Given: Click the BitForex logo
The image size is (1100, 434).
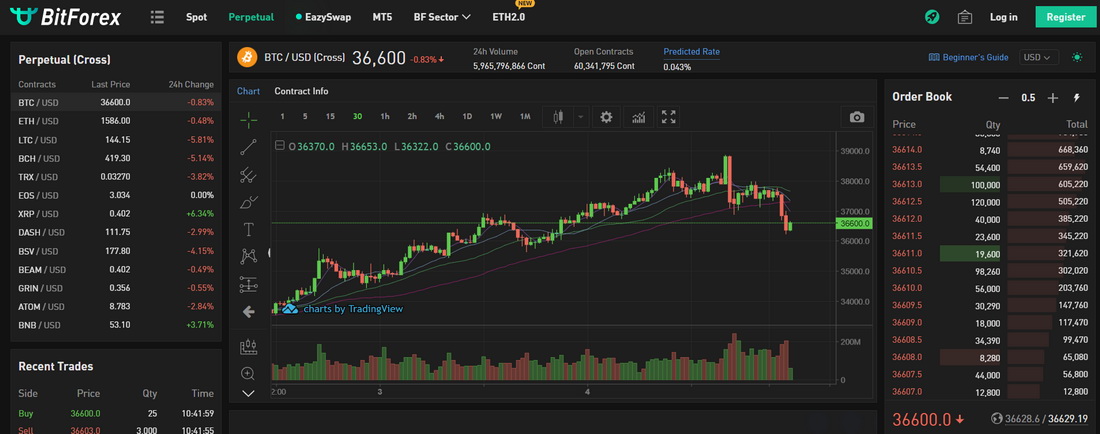Looking at the screenshot, I should click(65, 17).
